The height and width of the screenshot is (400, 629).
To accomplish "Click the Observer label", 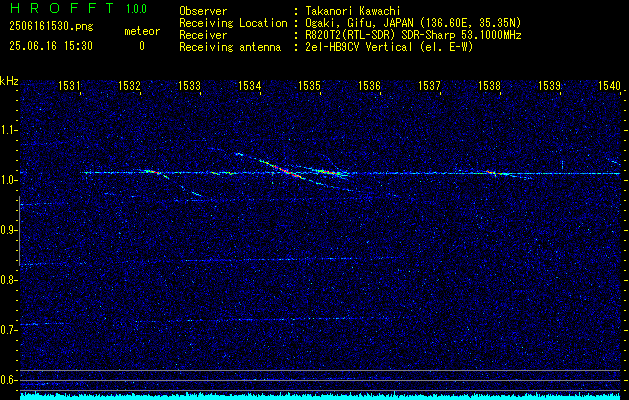I will pos(203,11).
